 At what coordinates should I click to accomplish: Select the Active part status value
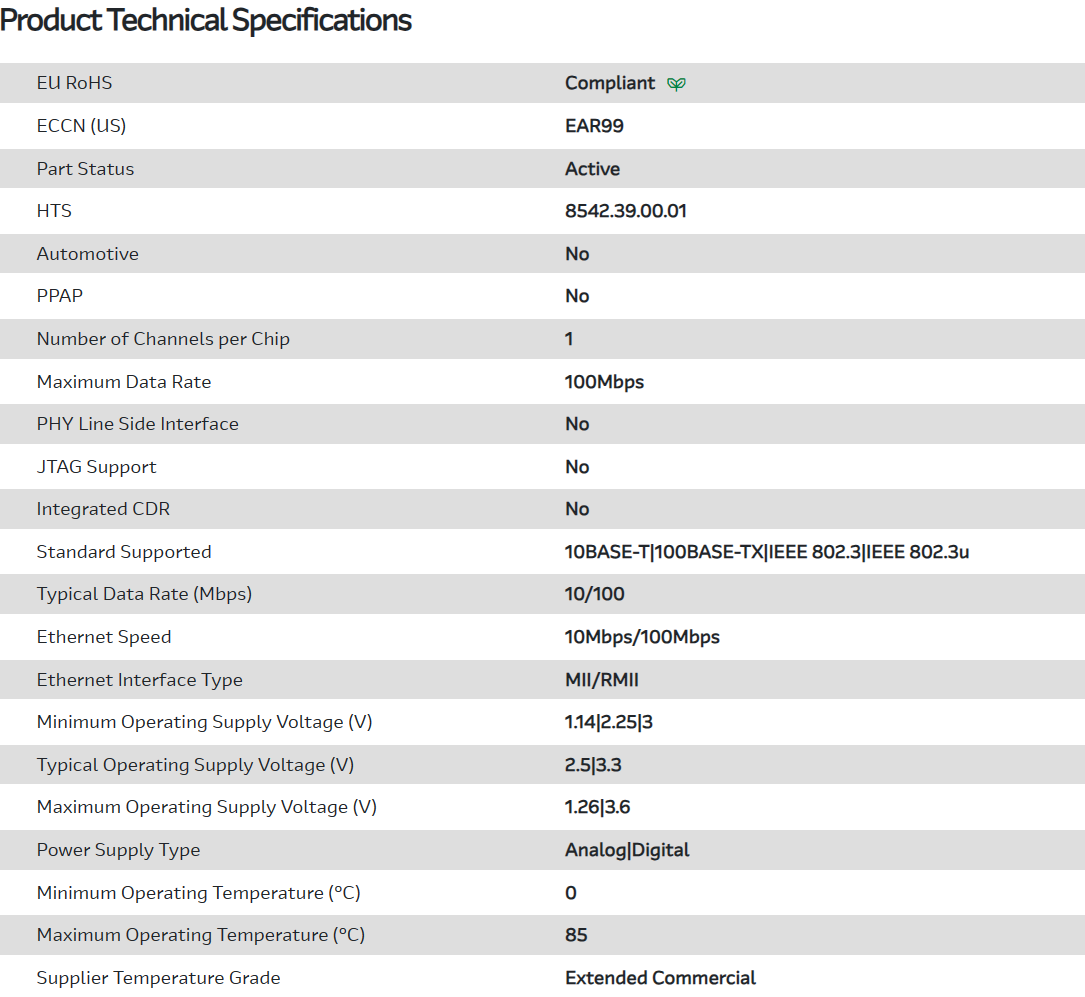[x=592, y=169]
